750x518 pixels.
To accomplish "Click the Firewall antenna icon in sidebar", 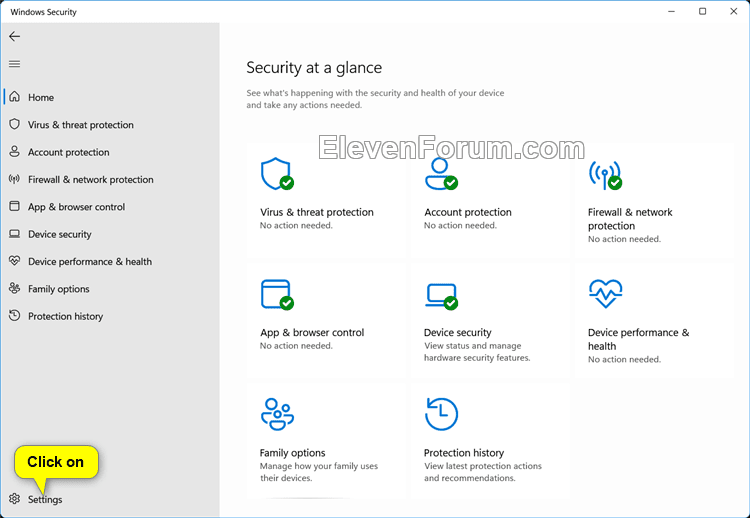I will coord(14,179).
